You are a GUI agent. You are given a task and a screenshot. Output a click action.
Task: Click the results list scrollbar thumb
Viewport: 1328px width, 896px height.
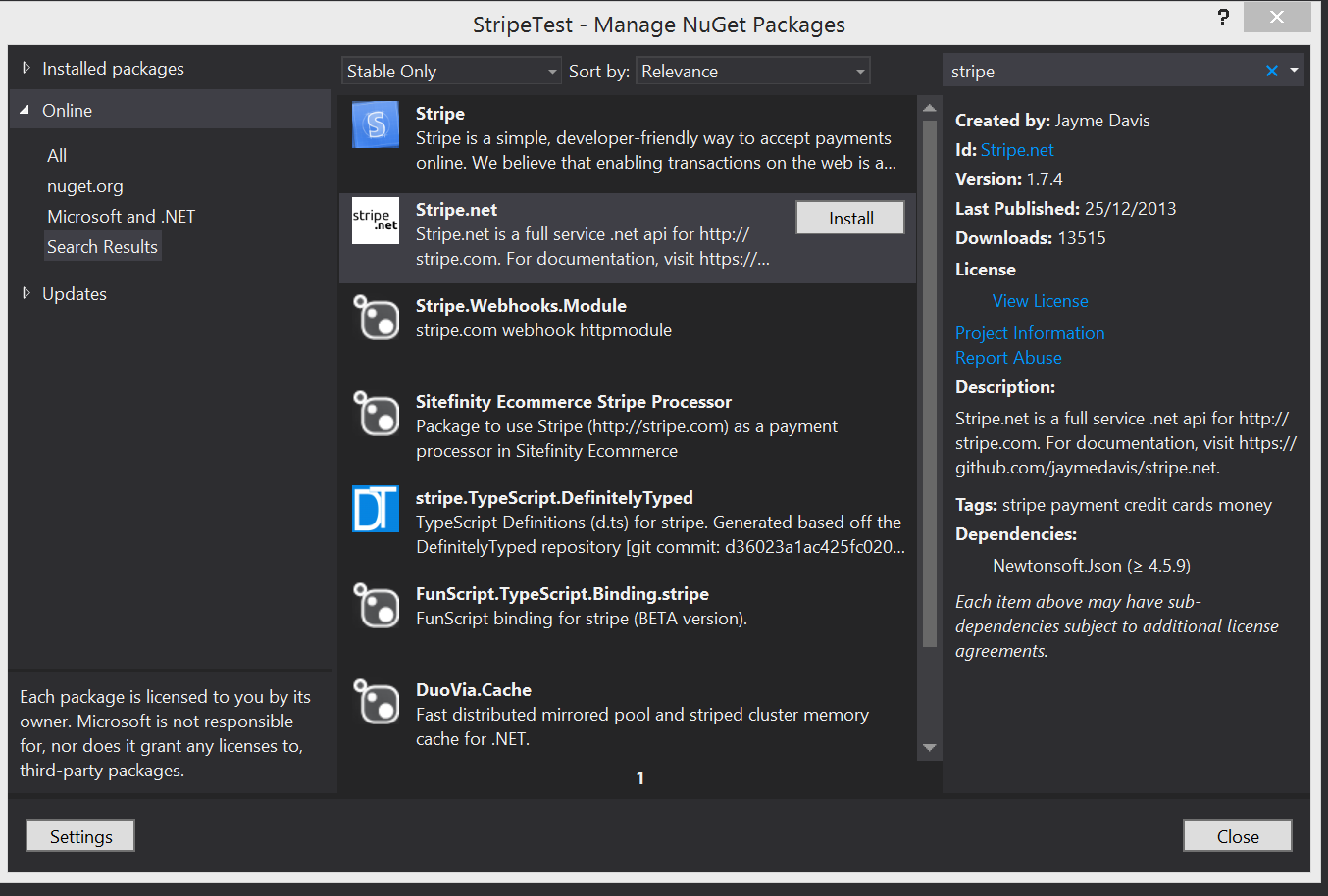point(929,382)
